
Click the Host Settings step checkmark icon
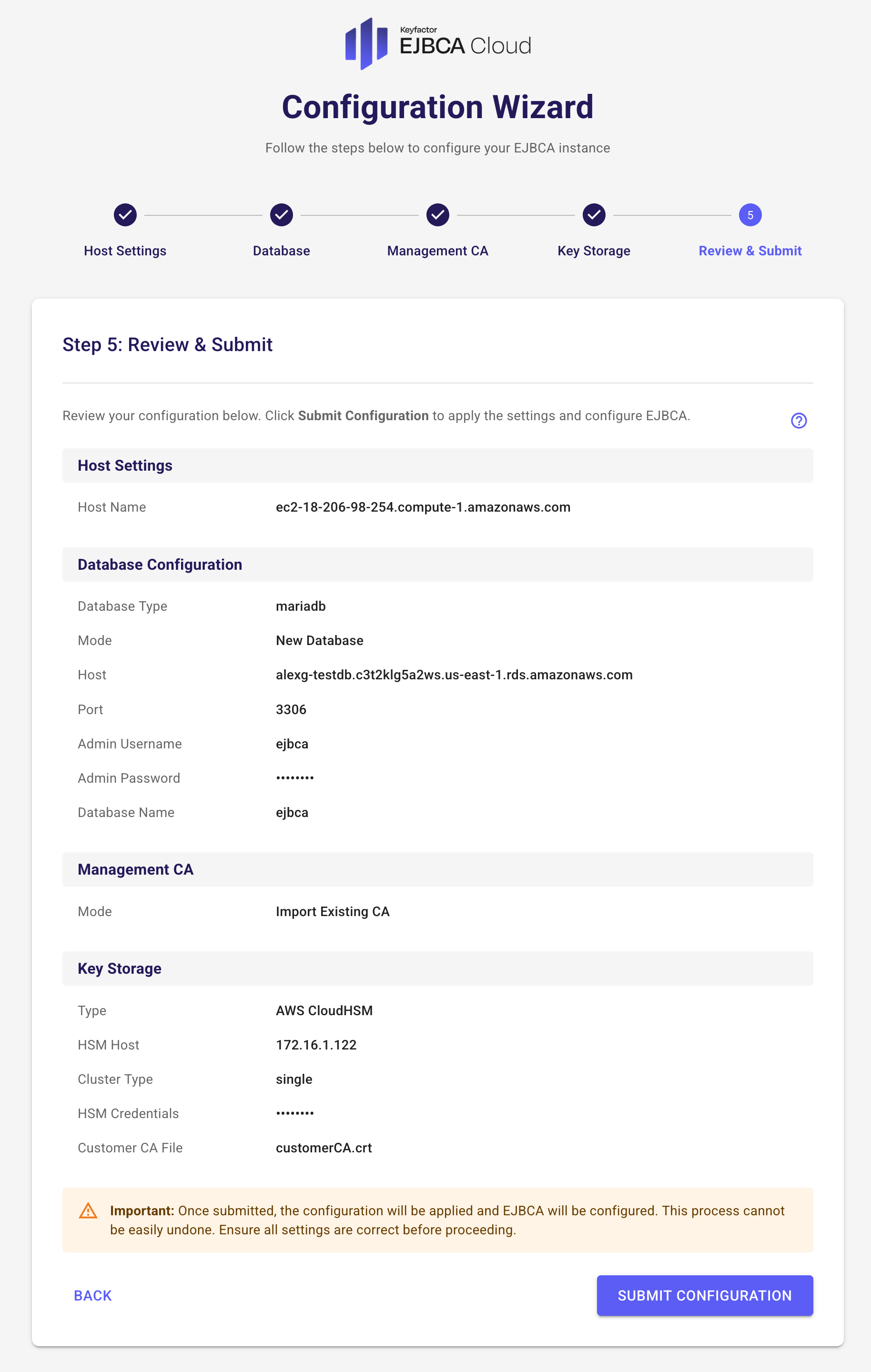125,215
